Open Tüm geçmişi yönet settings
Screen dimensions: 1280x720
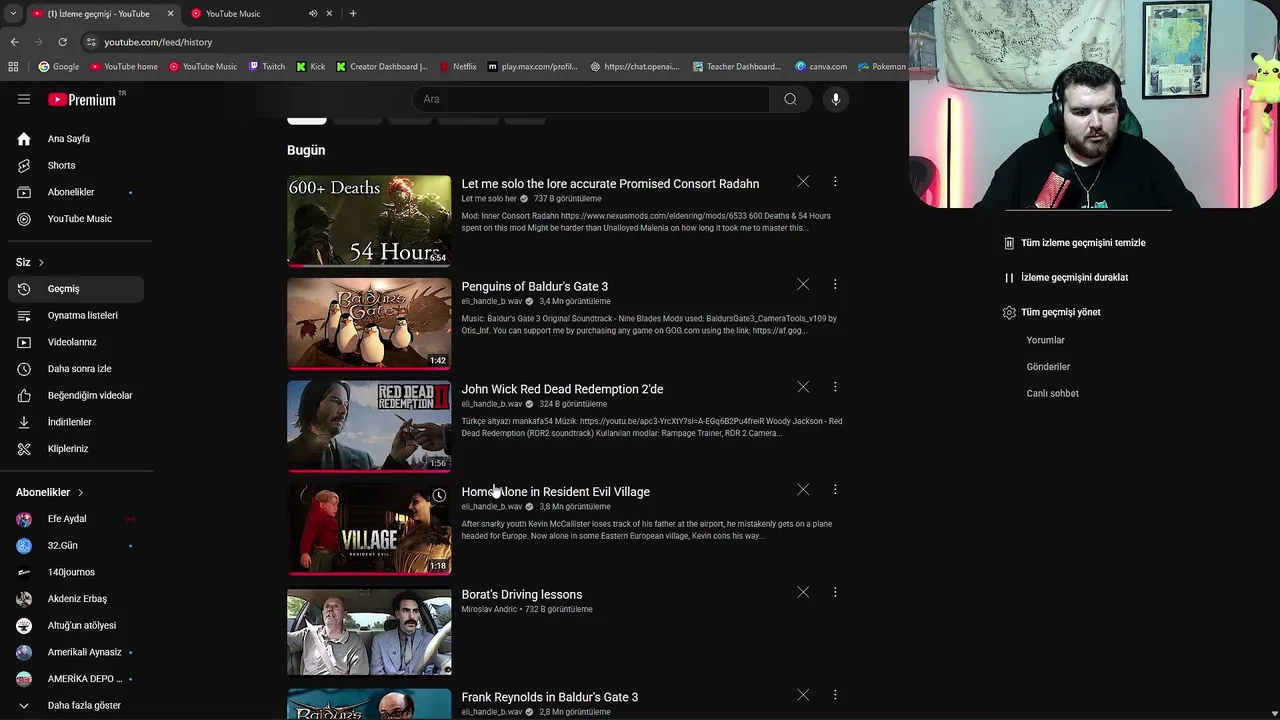(x=1052, y=312)
